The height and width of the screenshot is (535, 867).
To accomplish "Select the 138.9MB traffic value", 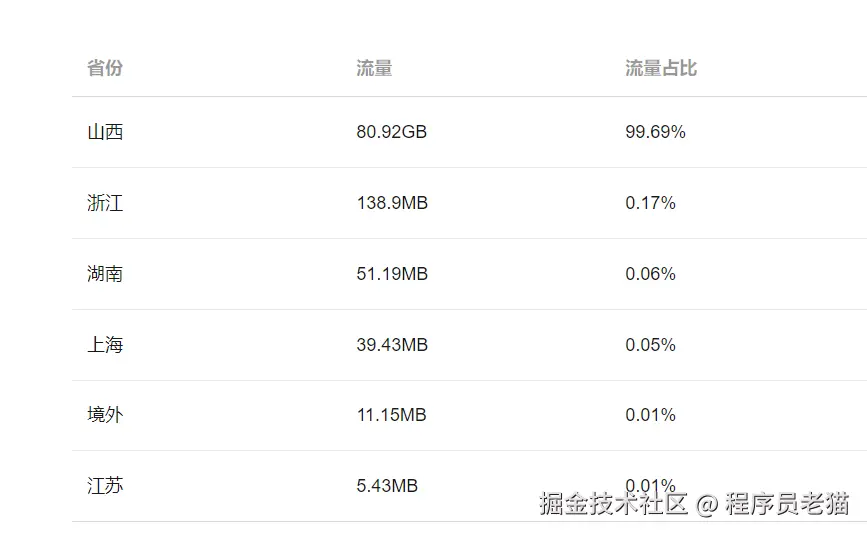I will pos(392,203).
